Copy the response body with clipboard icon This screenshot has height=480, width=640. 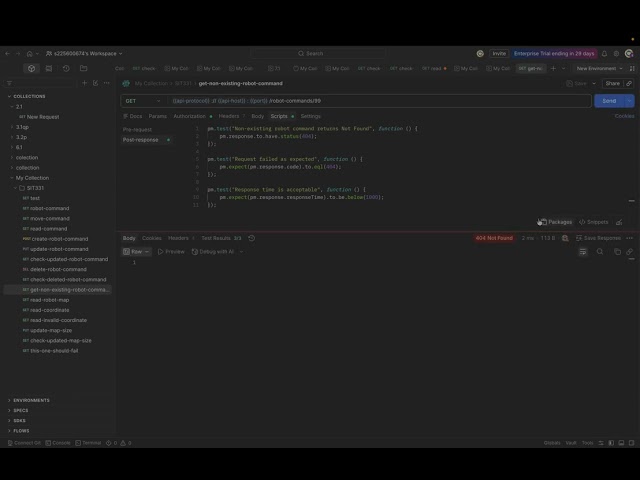[617, 252]
